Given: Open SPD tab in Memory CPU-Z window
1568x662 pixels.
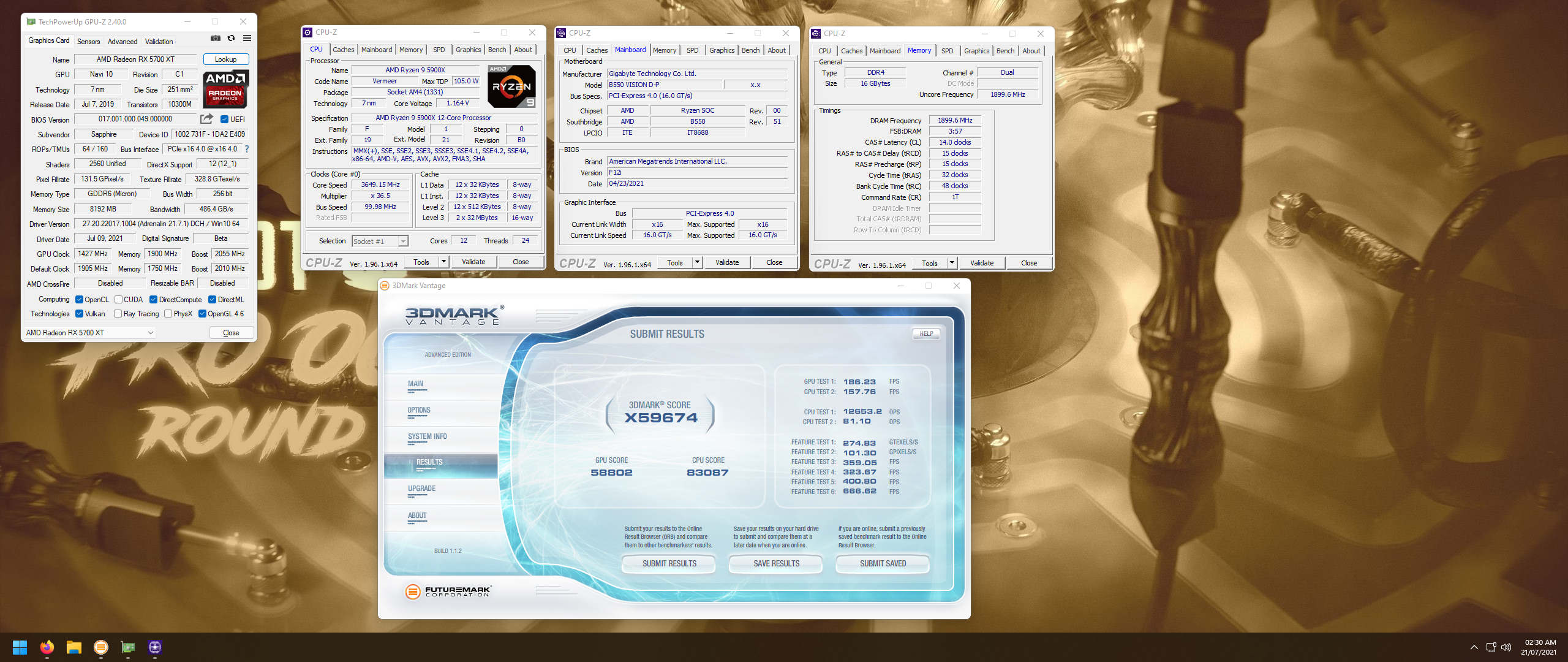Looking at the screenshot, I should click(947, 51).
